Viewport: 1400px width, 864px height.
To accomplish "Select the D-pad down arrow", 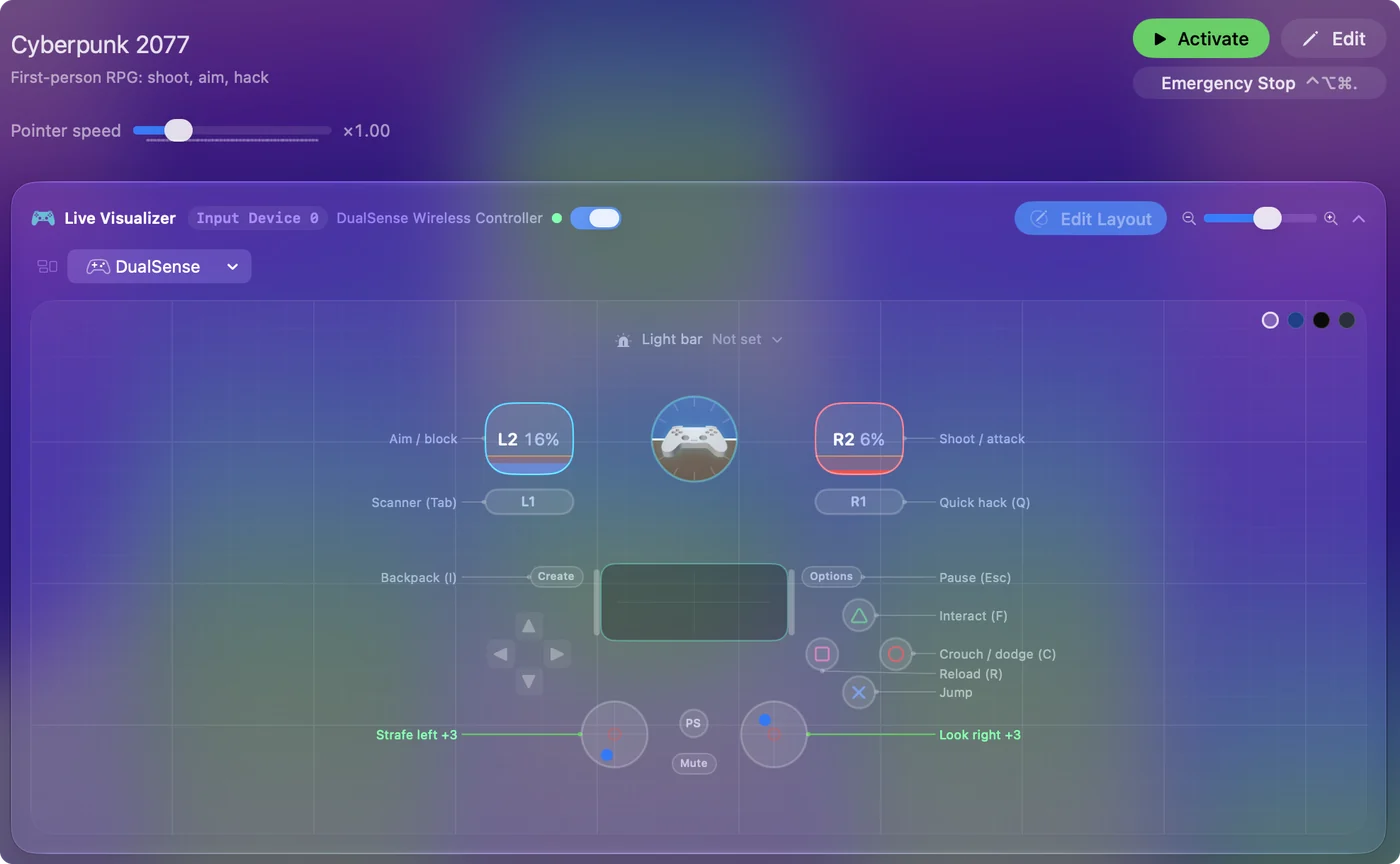I will pos(529,682).
